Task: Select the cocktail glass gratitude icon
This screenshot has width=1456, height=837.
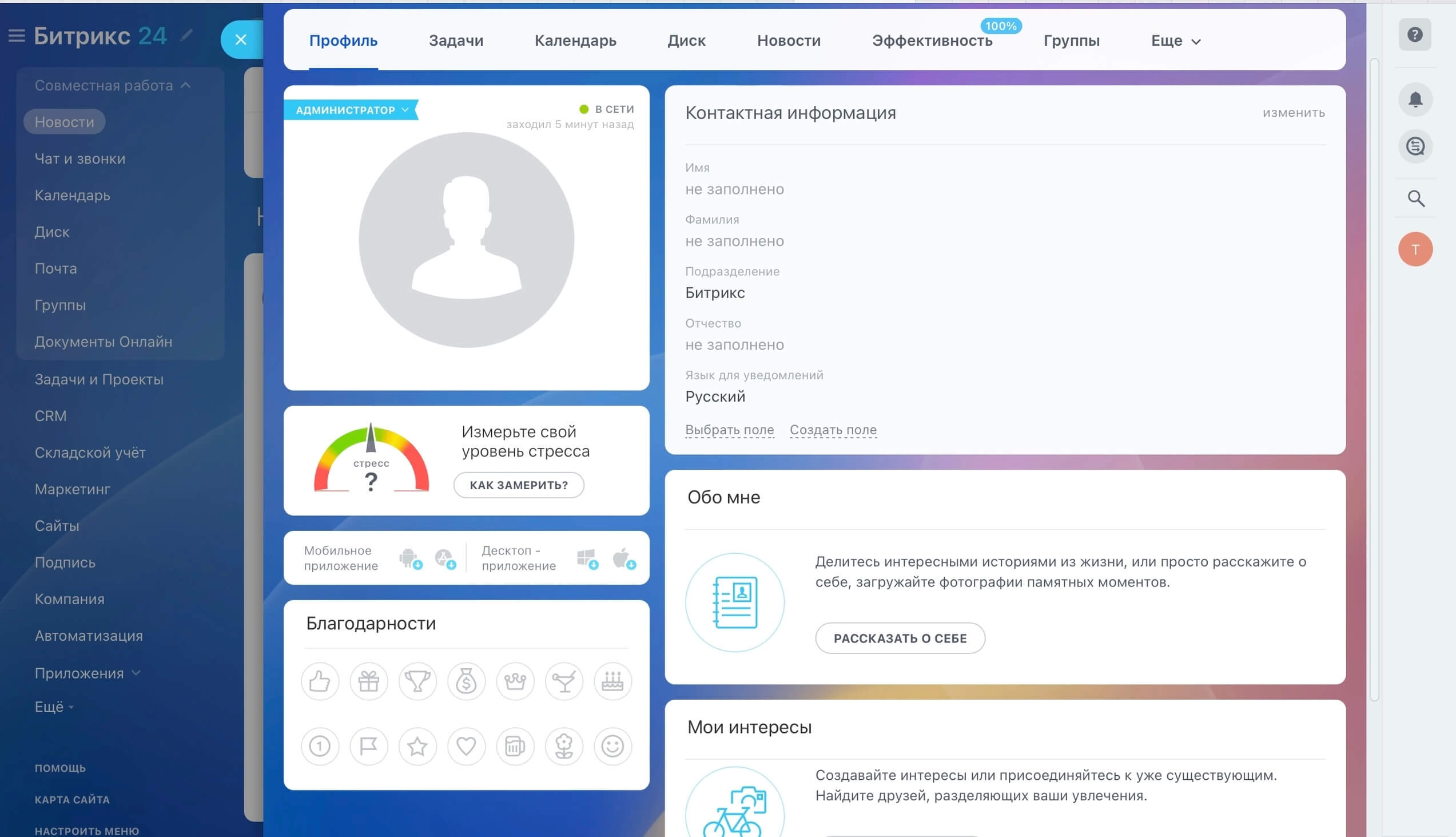Action: click(x=564, y=682)
